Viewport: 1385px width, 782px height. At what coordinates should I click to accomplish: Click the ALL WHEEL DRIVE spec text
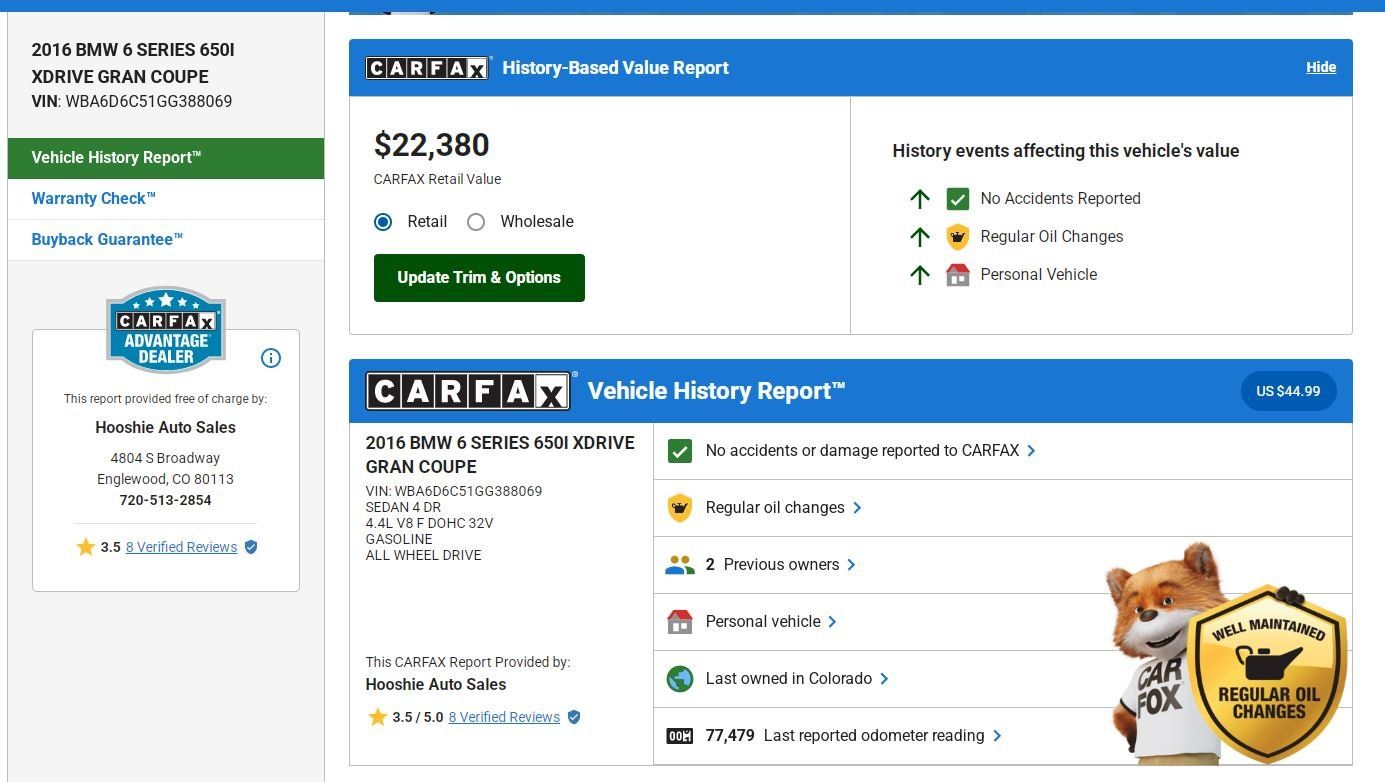point(423,555)
